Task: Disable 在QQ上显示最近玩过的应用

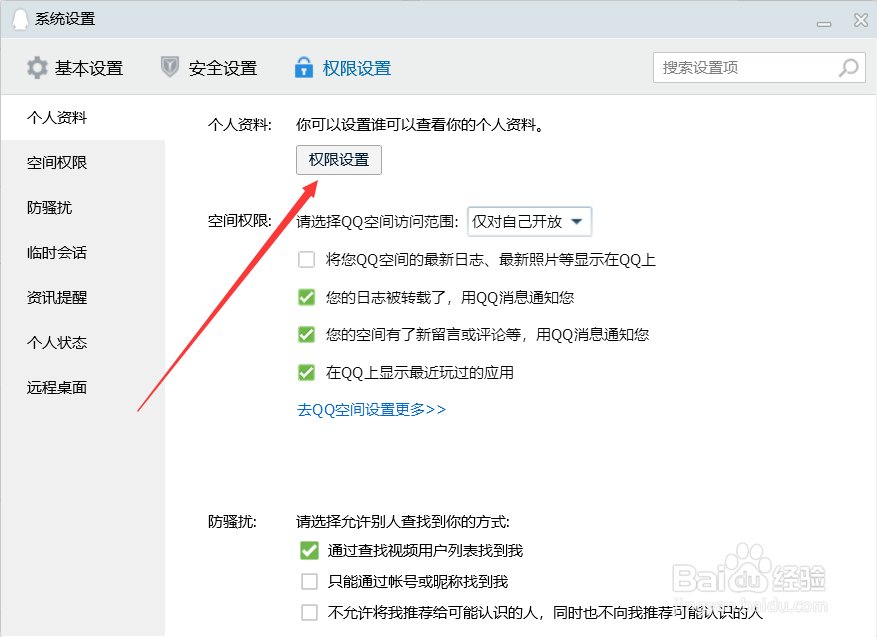Action: tap(306, 371)
